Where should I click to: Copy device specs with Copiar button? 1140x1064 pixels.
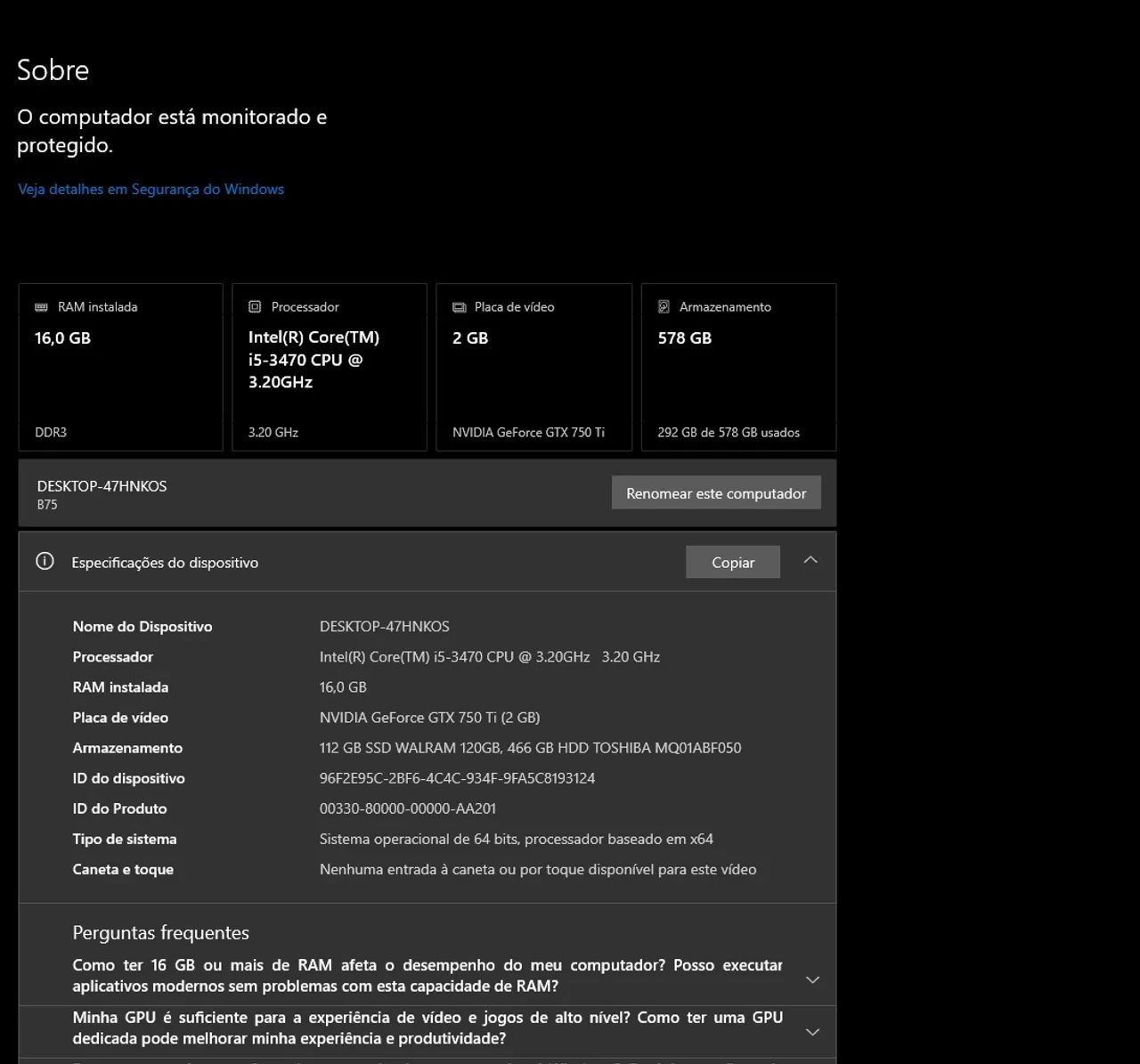coord(733,562)
